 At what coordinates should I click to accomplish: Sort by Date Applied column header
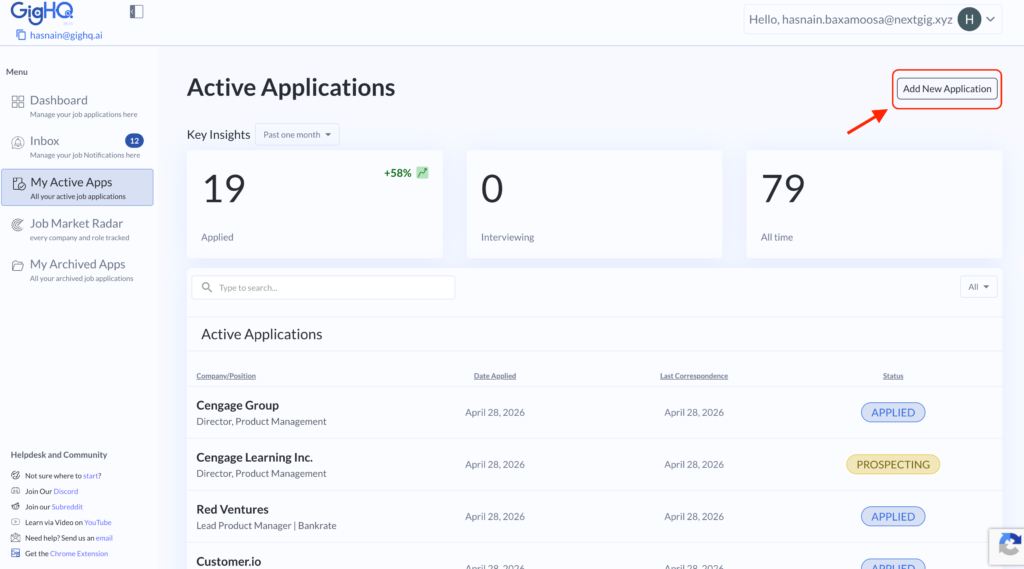tap(494, 376)
